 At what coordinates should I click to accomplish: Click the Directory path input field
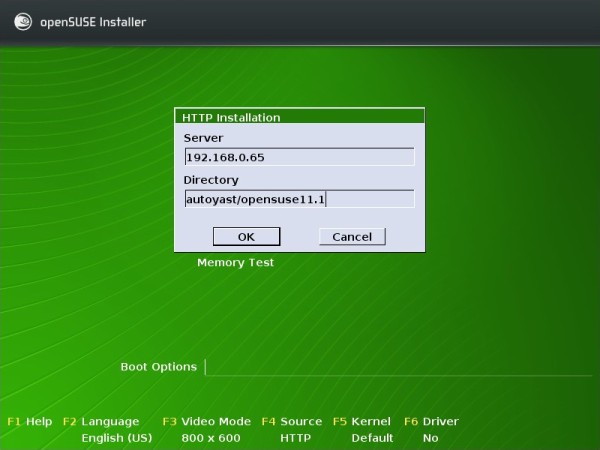coord(299,199)
